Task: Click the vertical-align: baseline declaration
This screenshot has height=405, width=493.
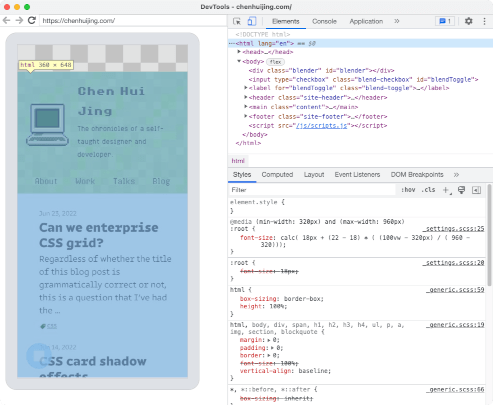Action: pyautogui.click(x=285, y=371)
